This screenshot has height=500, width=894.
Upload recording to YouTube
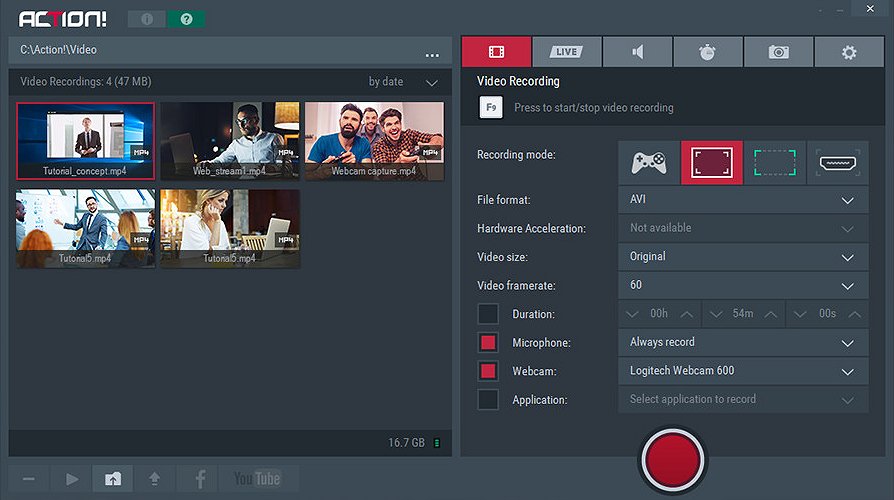257,479
